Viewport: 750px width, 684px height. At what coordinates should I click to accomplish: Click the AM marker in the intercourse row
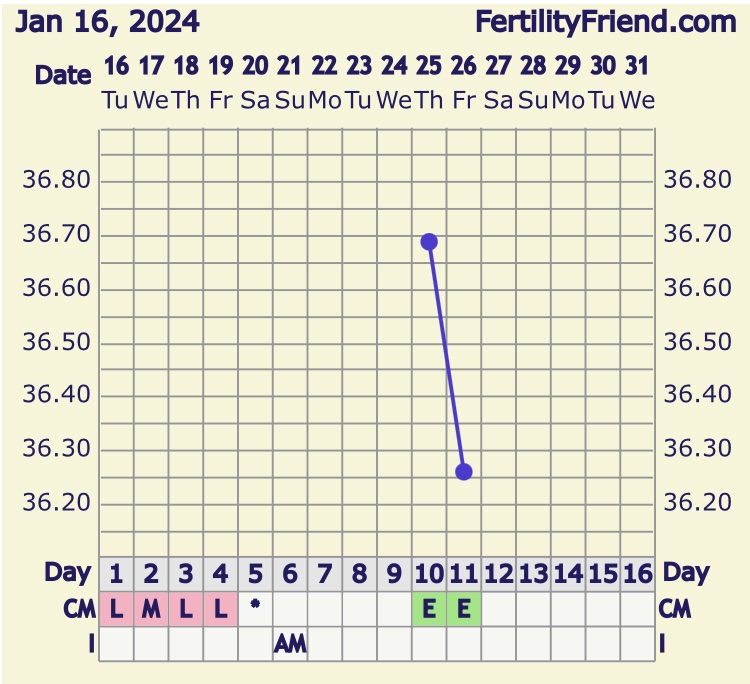pyautogui.click(x=290, y=644)
